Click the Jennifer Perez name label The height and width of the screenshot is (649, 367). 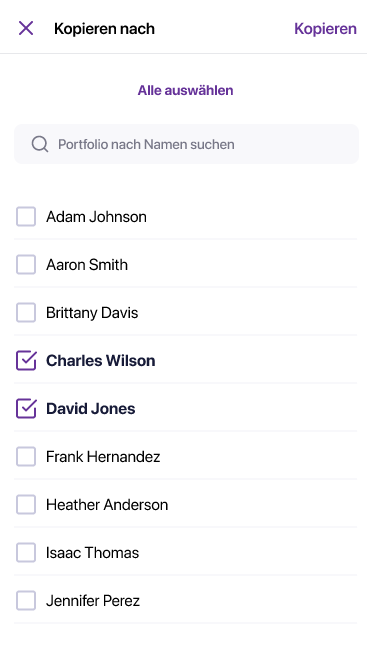93,601
